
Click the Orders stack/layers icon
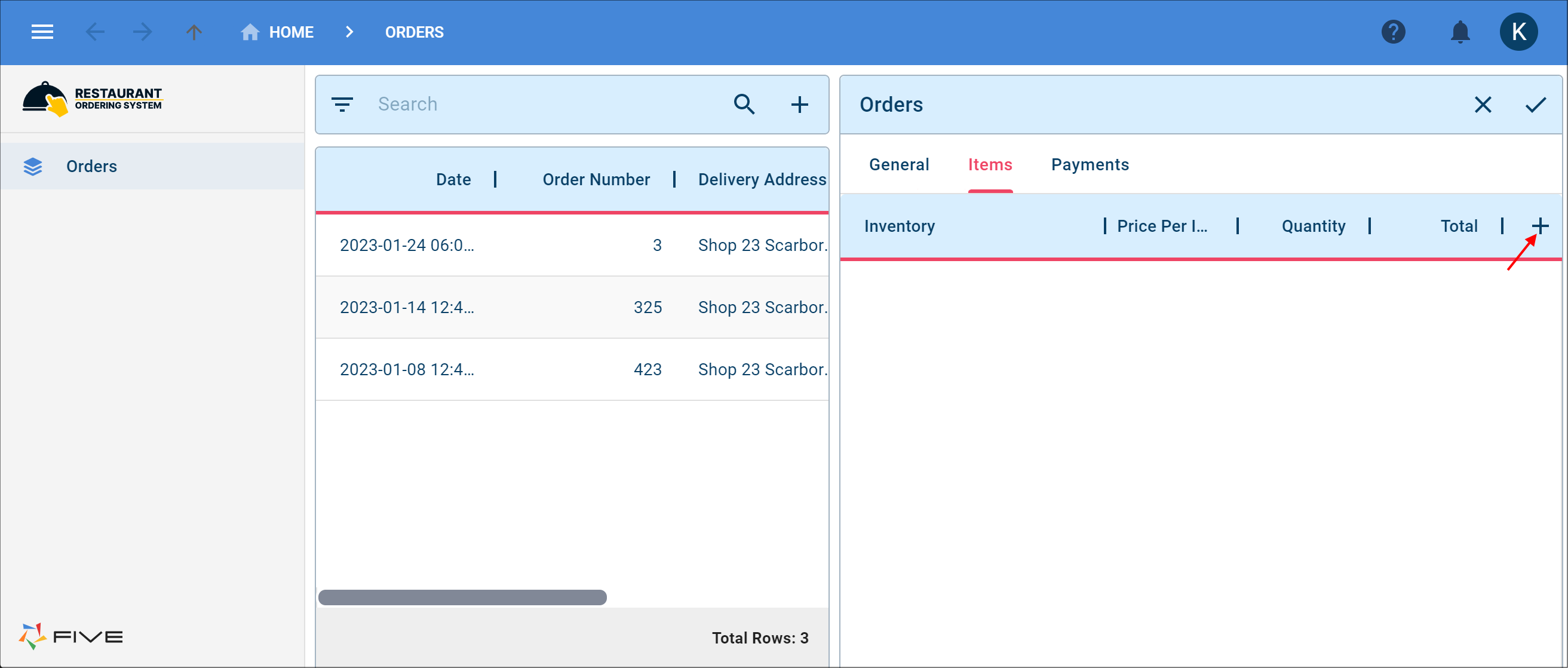(33, 166)
